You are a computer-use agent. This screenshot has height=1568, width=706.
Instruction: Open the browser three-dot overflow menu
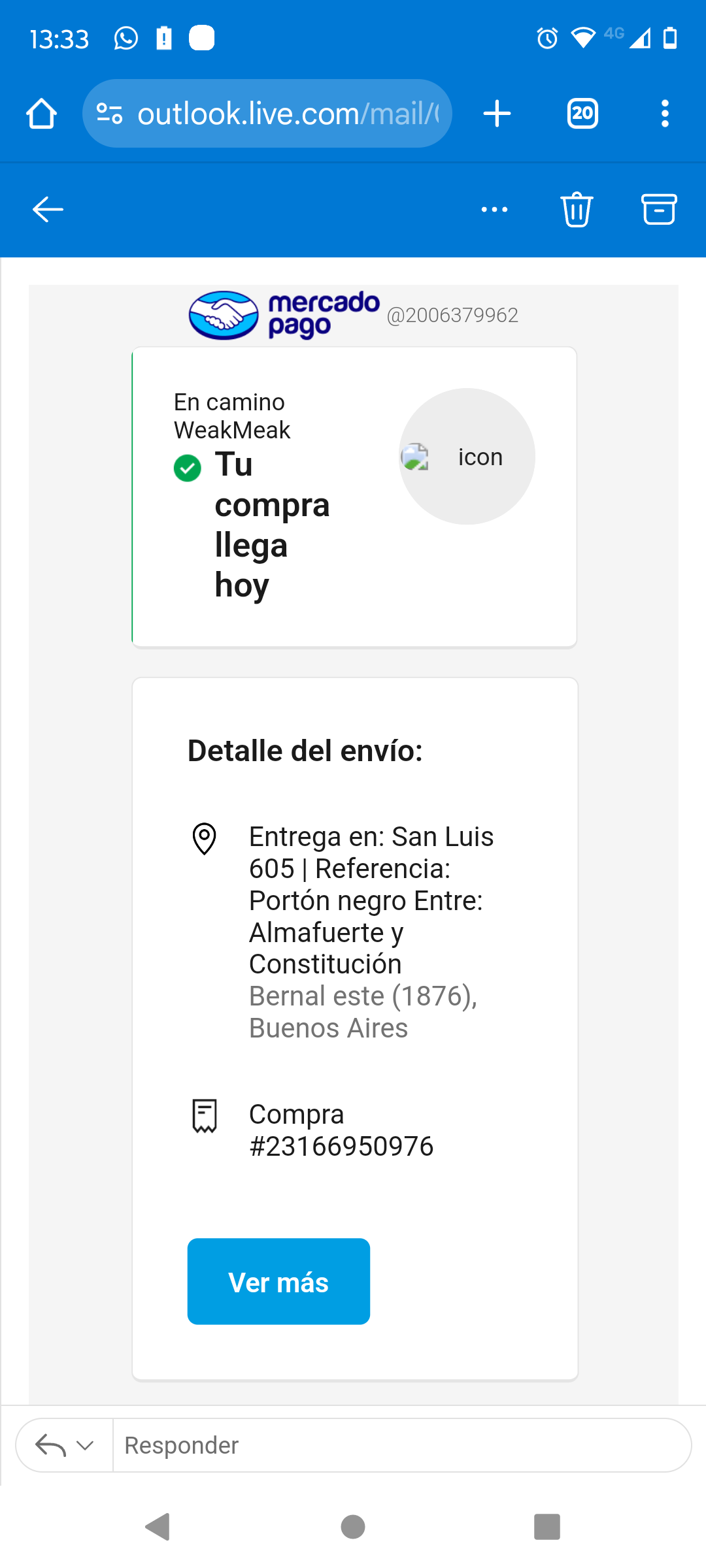tap(665, 114)
